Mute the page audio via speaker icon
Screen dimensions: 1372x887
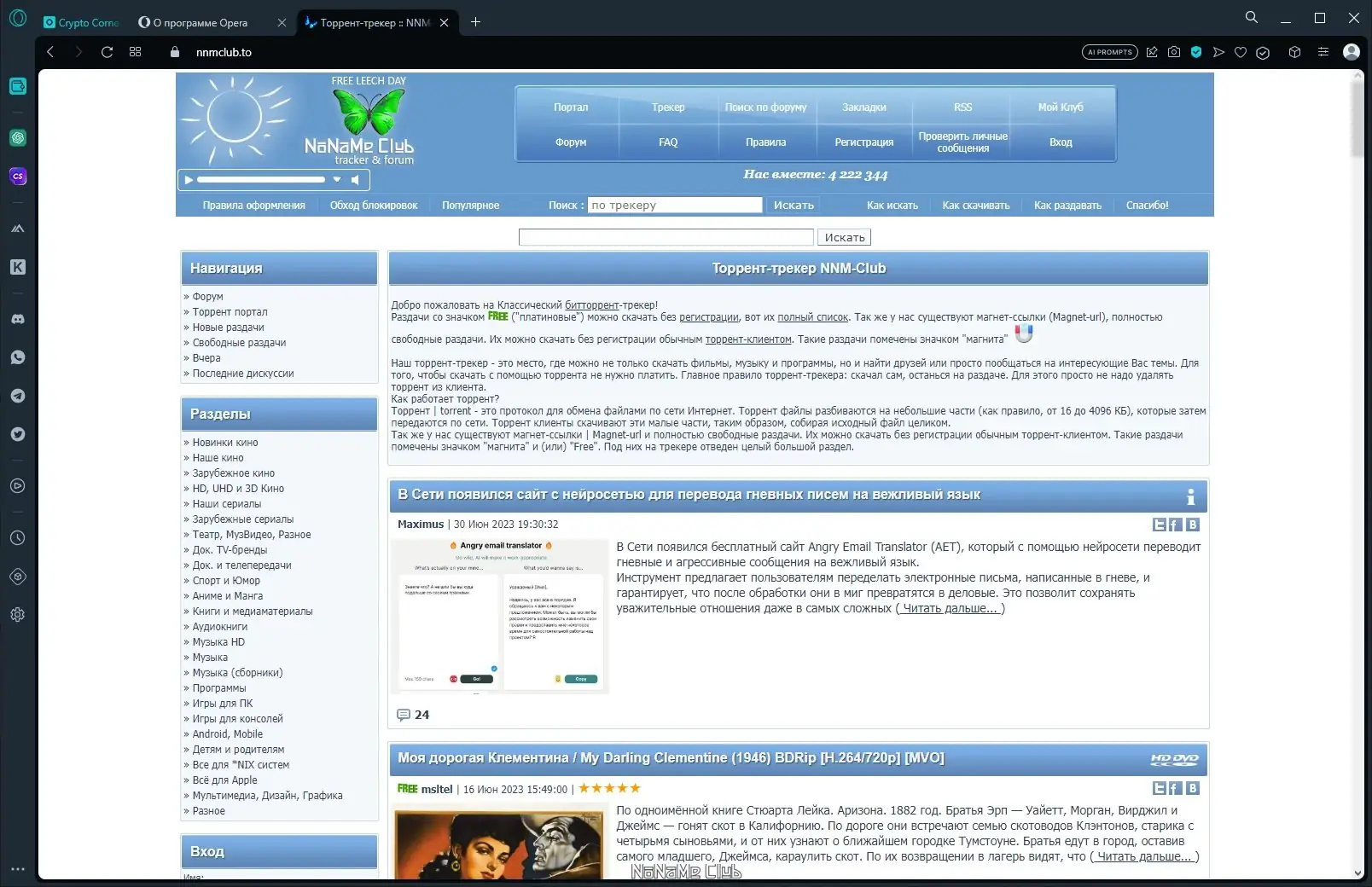coord(356,179)
